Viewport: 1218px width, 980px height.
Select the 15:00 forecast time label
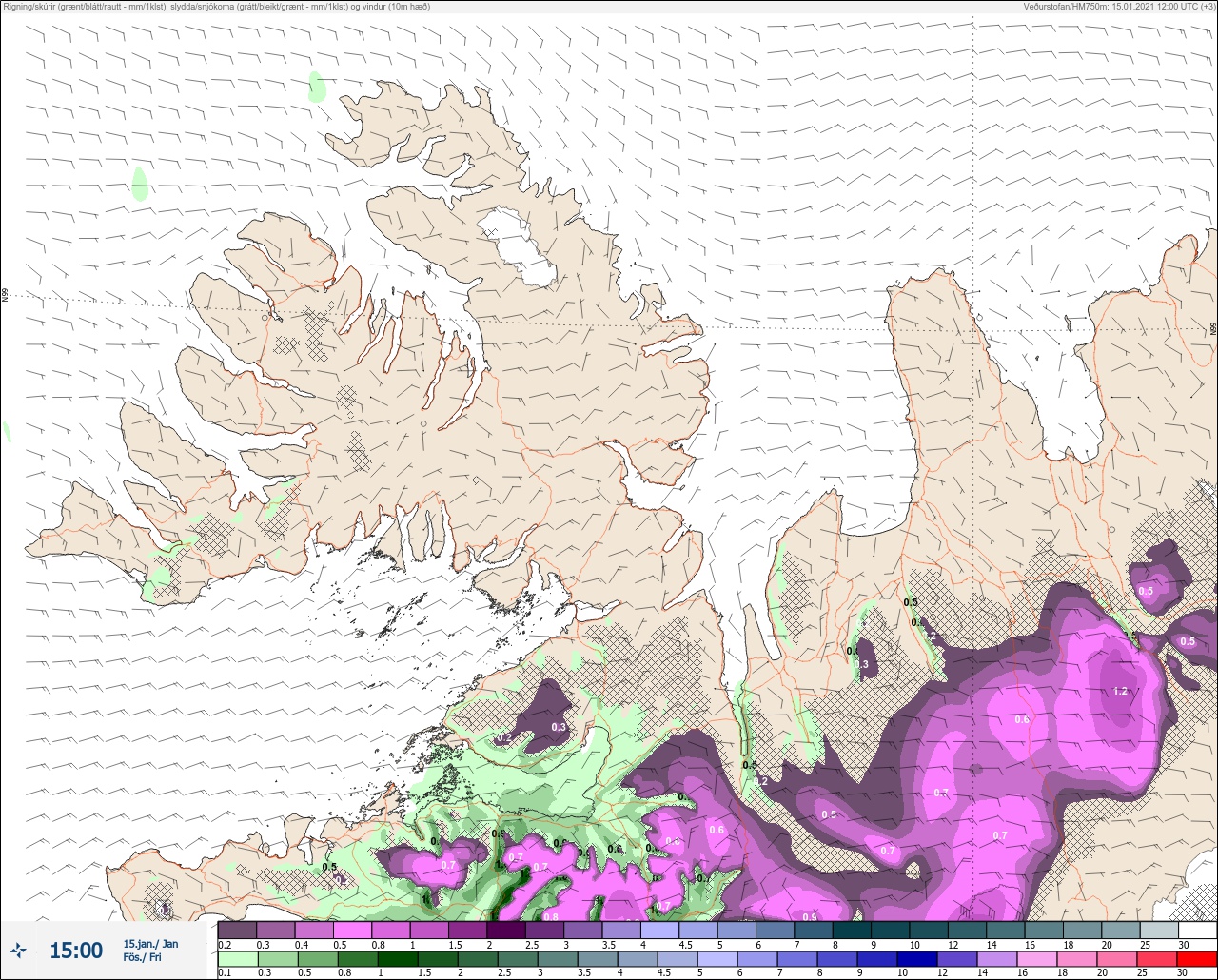coord(76,951)
